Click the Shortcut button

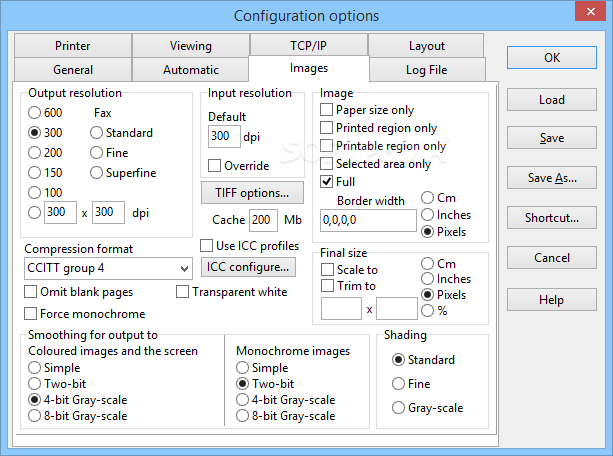[x=552, y=218]
